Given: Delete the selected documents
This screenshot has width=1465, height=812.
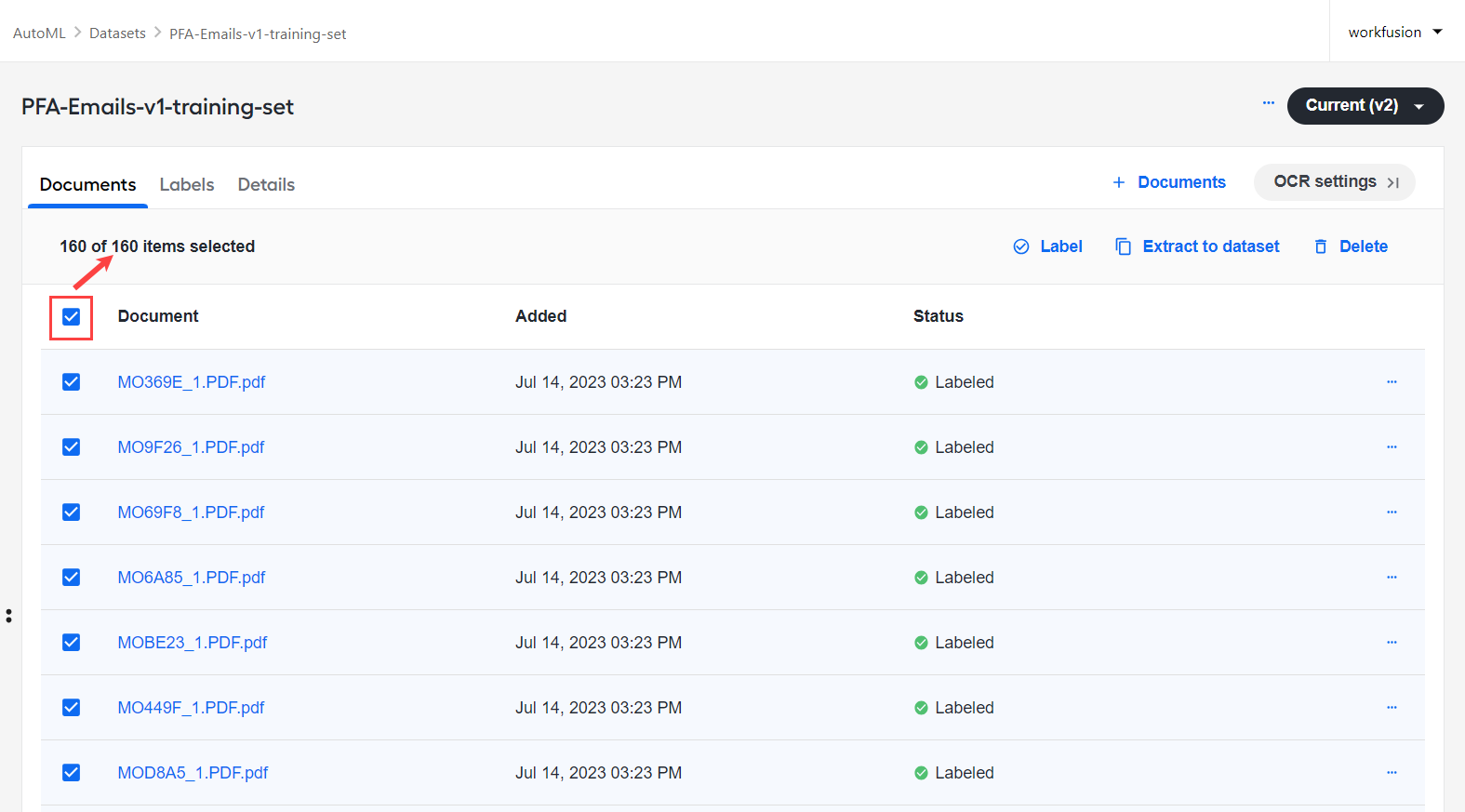Looking at the screenshot, I should pos(1351,246).
